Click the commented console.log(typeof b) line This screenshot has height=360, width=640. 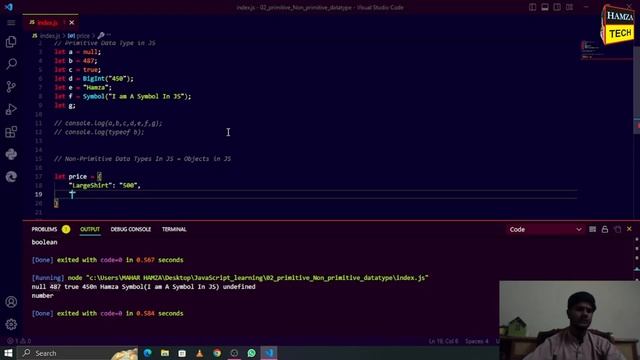click(x=99, y=132)
